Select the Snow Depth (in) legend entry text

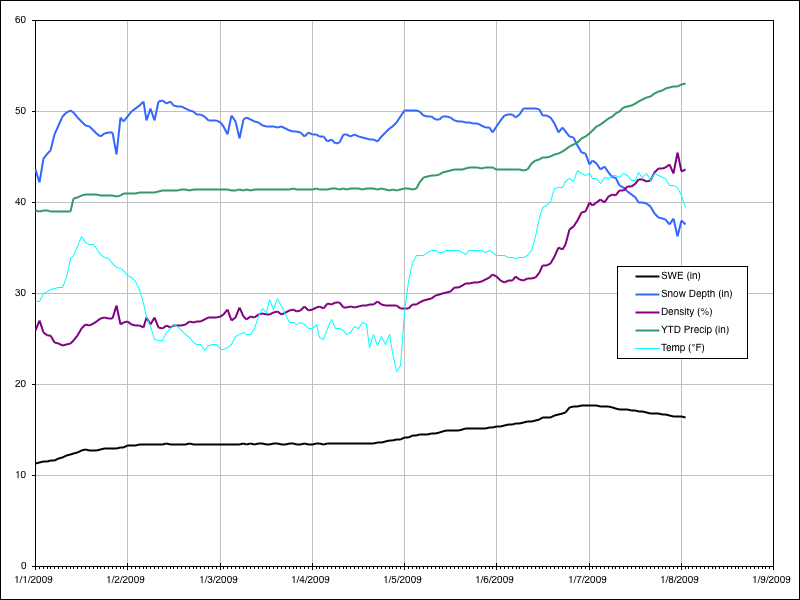[697, 293]
